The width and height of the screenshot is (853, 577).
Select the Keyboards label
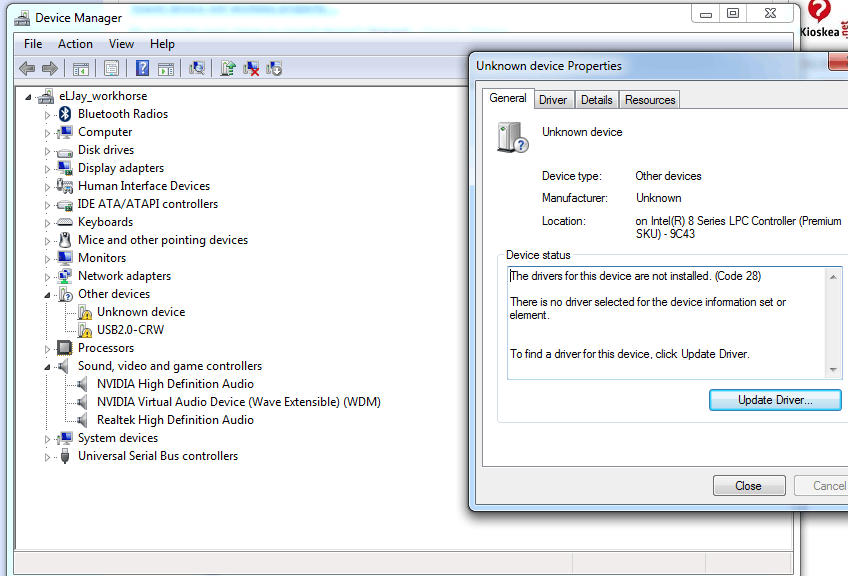[106, 222]
